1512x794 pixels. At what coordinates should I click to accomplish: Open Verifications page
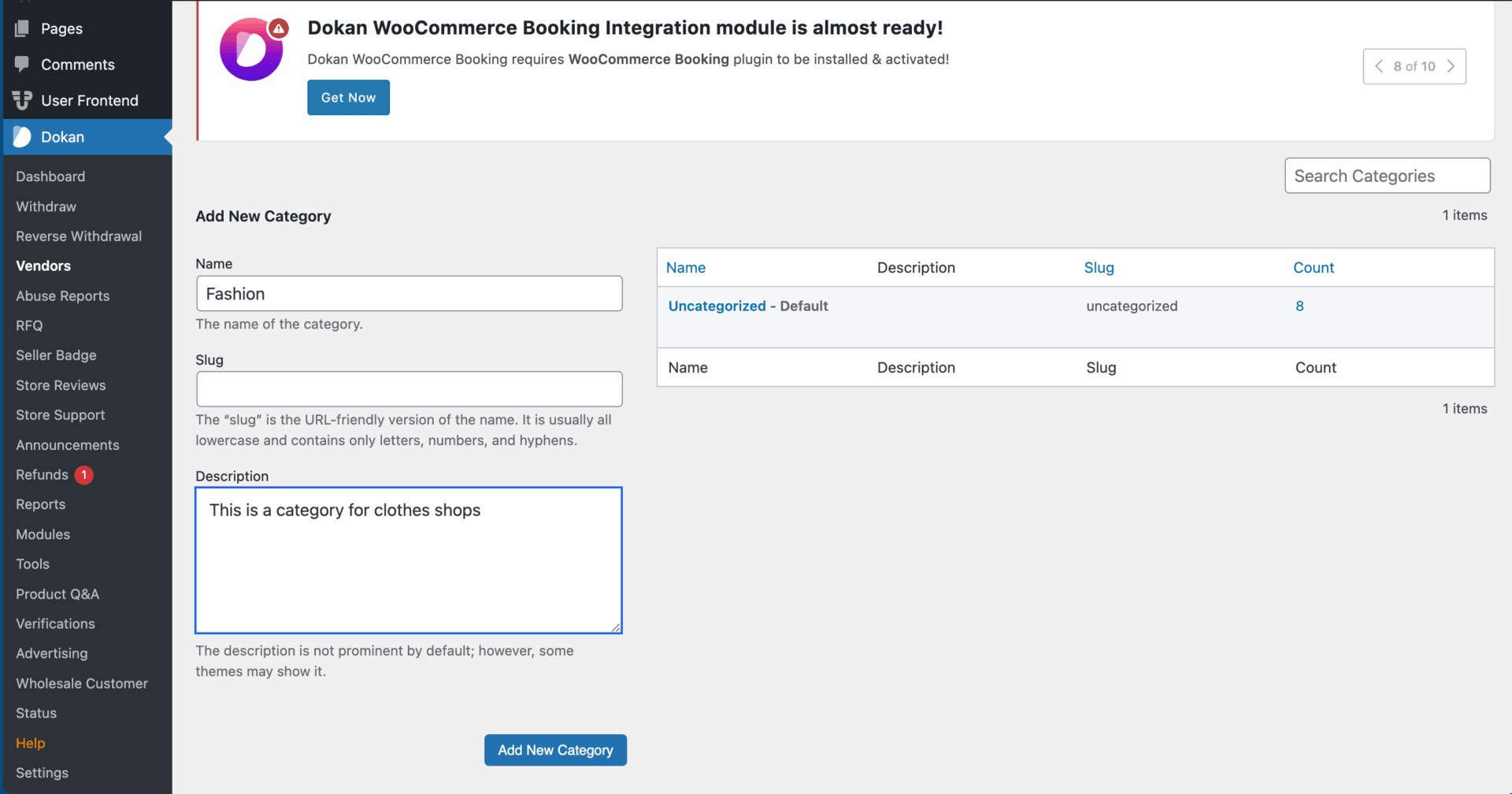click(55, 624)
